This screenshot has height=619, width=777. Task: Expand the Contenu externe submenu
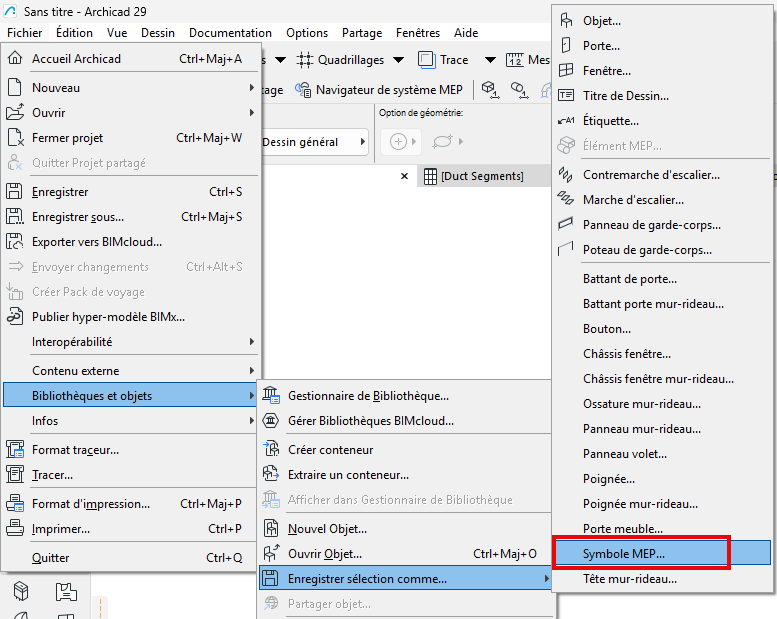[x=252, y=370]
